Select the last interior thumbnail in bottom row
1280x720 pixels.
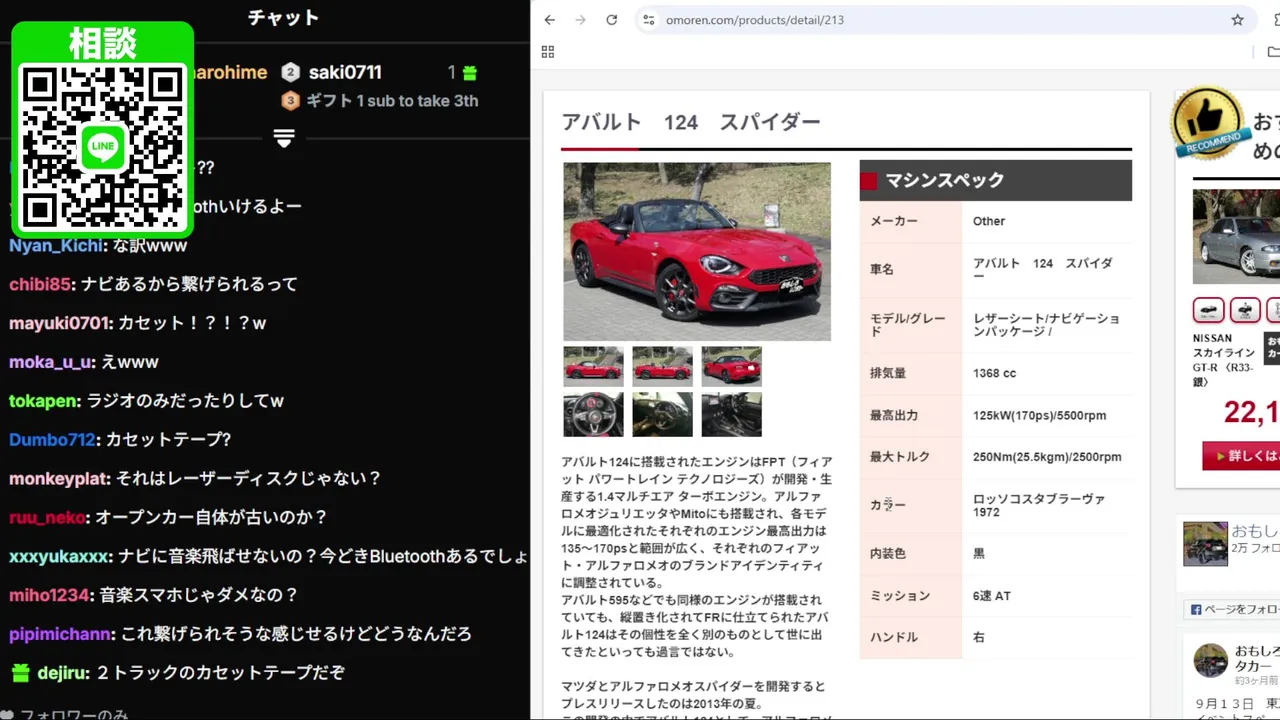pyautogui.click(x=731, y=414)
